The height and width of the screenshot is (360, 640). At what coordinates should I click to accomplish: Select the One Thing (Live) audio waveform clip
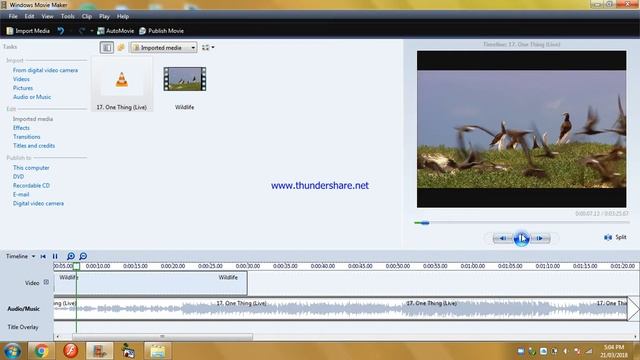[341, 309]
